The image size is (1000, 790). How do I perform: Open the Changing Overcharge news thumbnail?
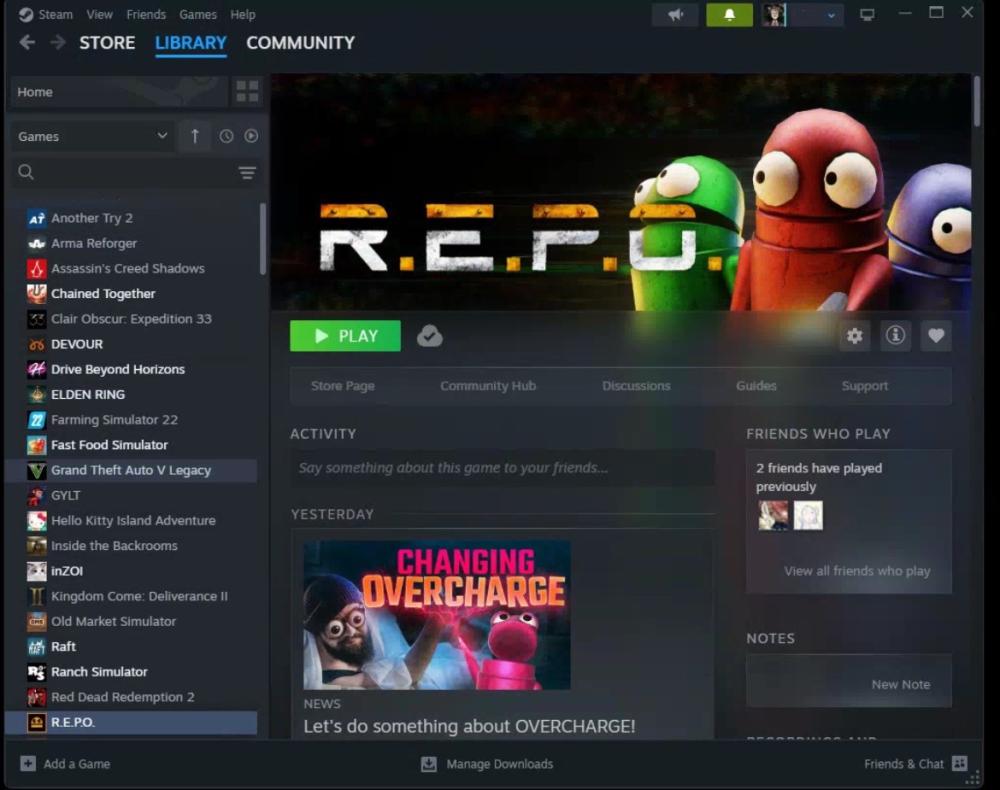tap(437, 615)
